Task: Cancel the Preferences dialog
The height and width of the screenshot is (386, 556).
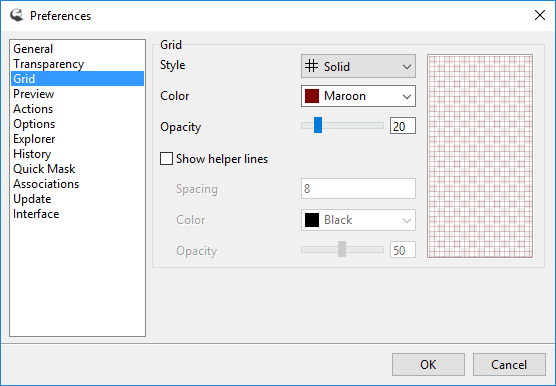Action: click(x=509, y=364)
